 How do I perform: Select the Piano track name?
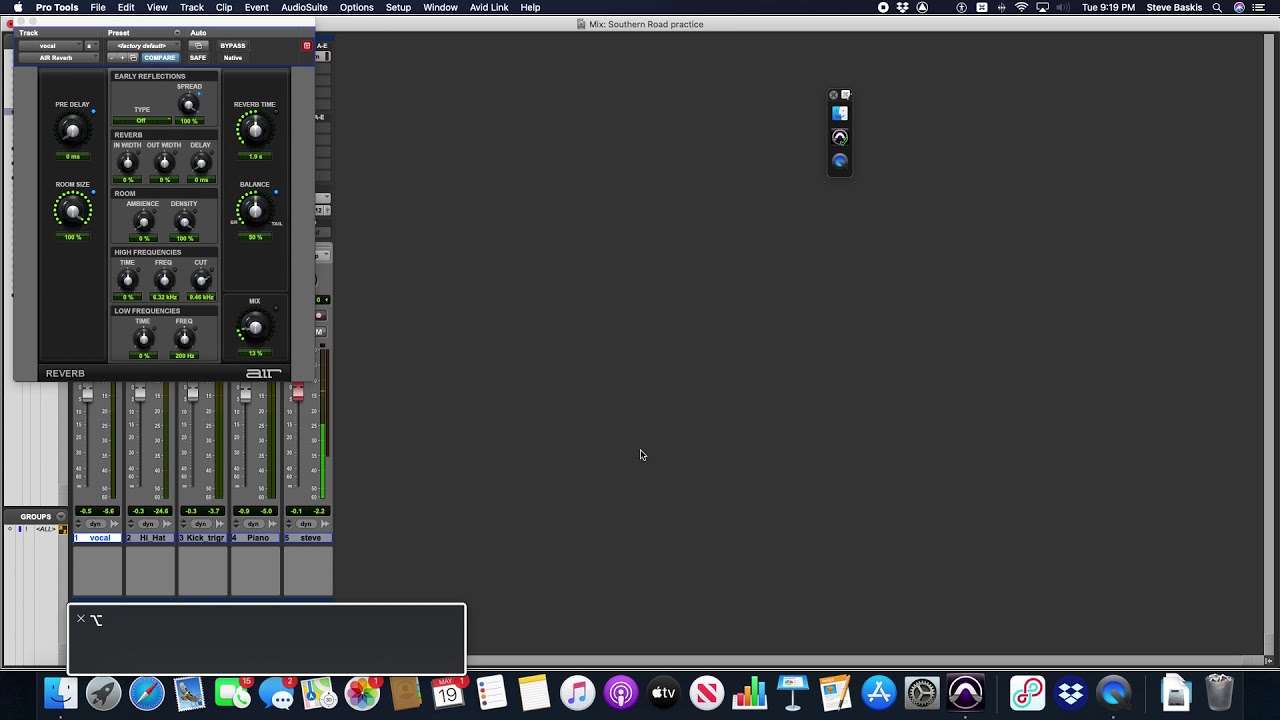pos(255,538)
